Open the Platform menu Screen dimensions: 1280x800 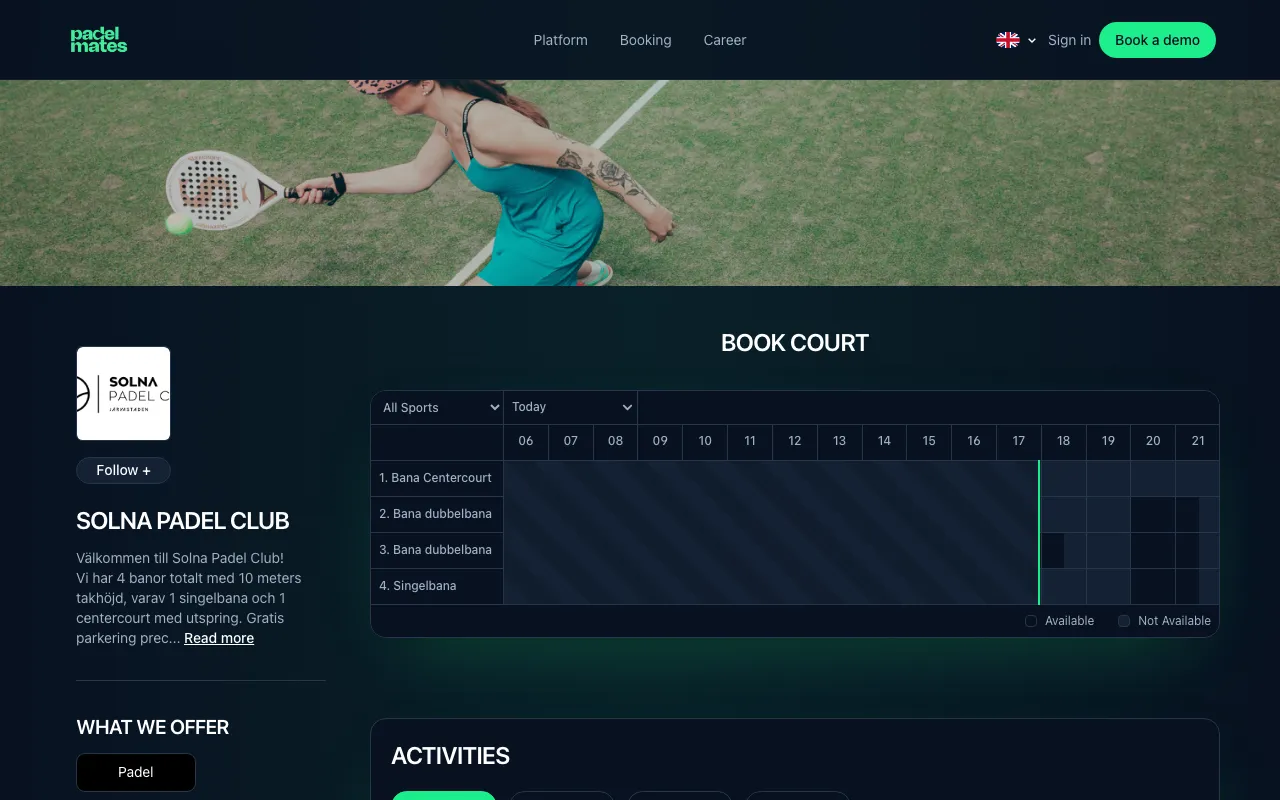[560, 40]
